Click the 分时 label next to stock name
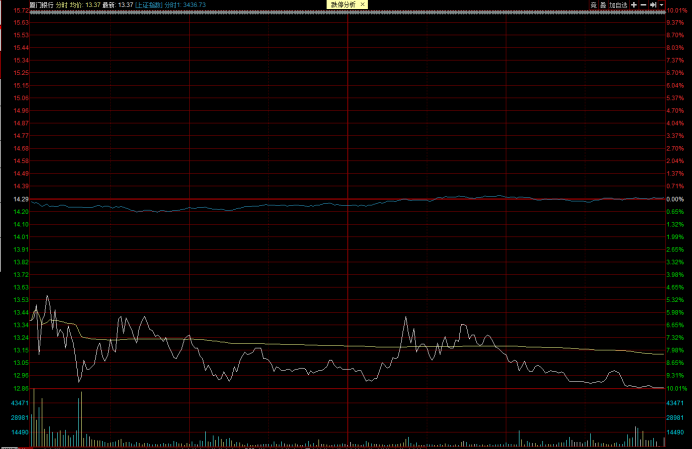 (x=61, y=5)
